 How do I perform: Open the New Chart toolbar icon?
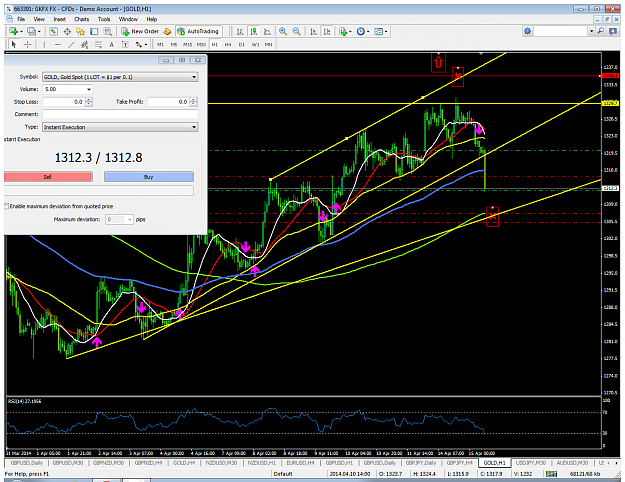point(13,31)
